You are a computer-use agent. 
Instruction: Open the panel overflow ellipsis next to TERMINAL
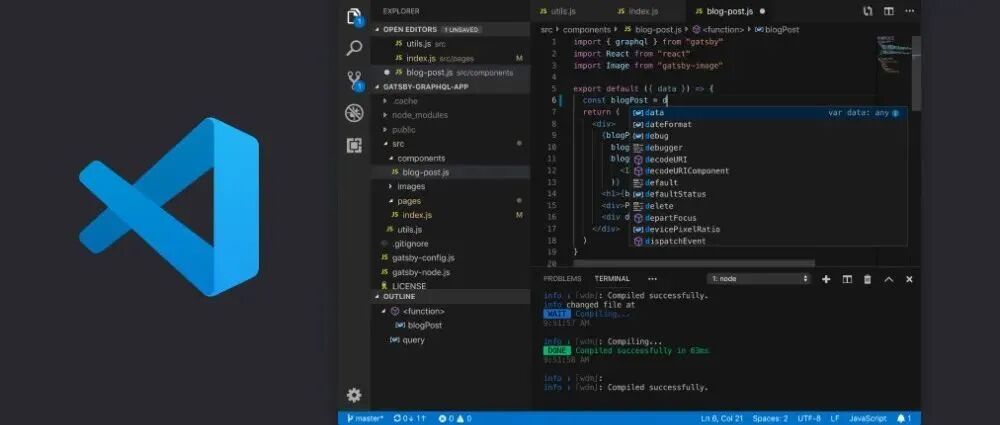point(652,279)
